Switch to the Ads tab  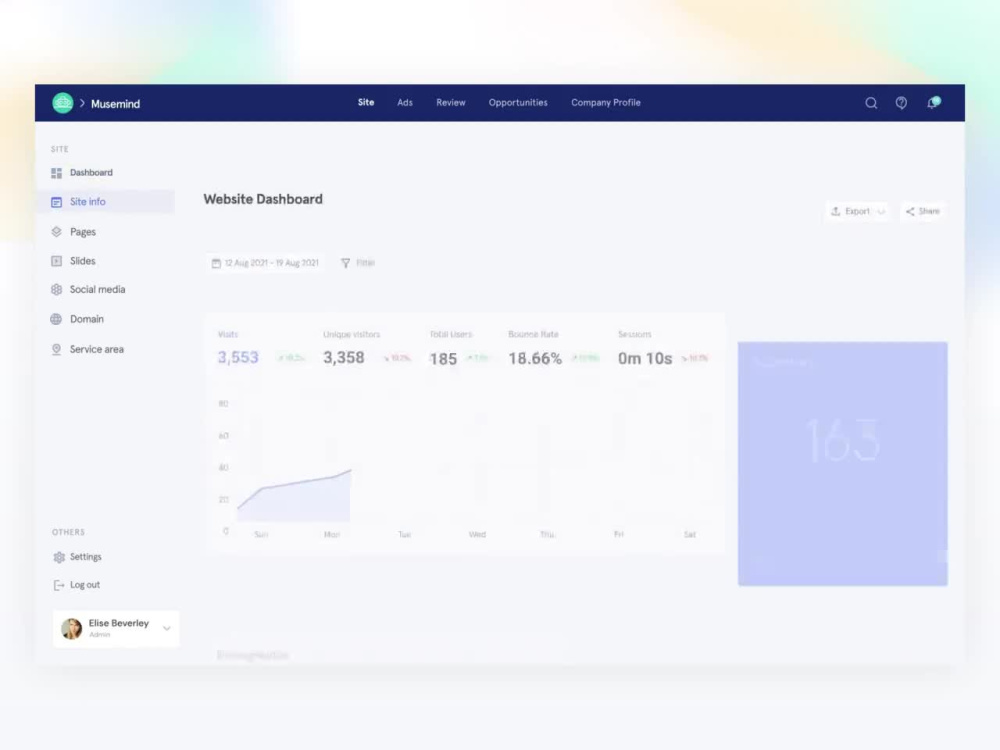[x=405, y=102]
